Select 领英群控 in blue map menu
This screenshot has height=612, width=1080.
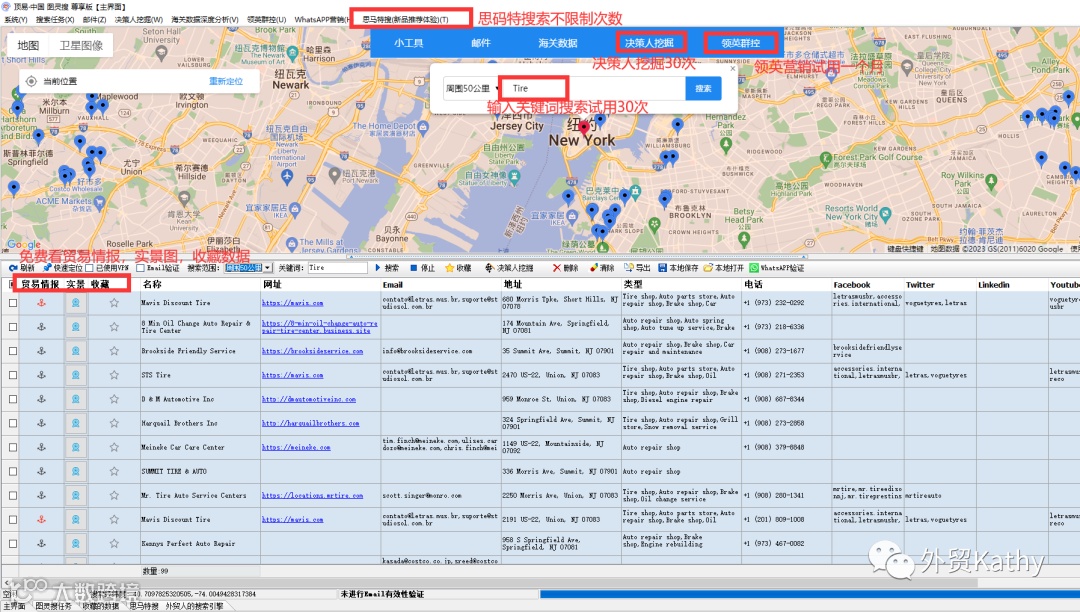pos(740,43)
